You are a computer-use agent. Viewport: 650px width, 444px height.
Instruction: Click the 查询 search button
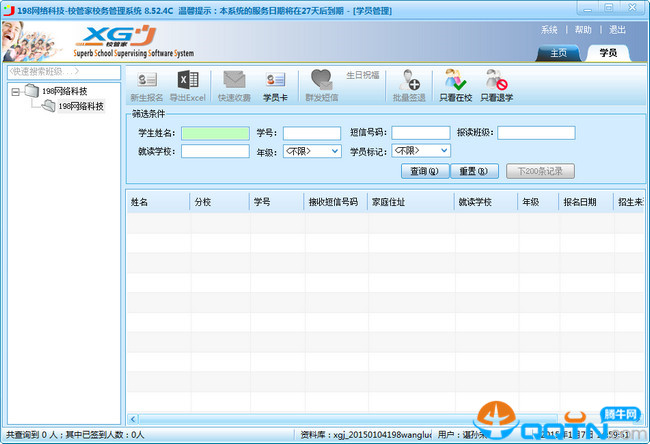[424, 171]
